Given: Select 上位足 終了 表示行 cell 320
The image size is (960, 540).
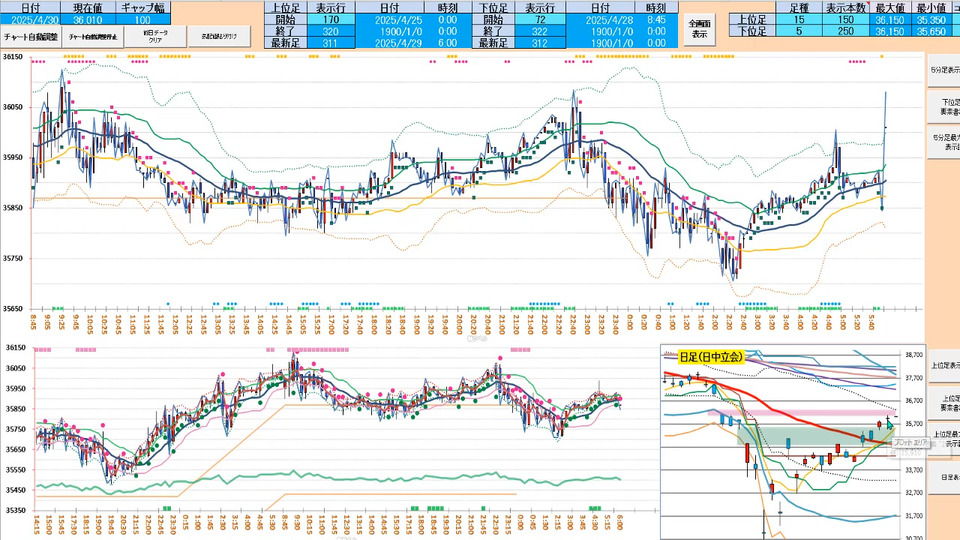Looking at the screenshot, I should click(x=331, y=31).
